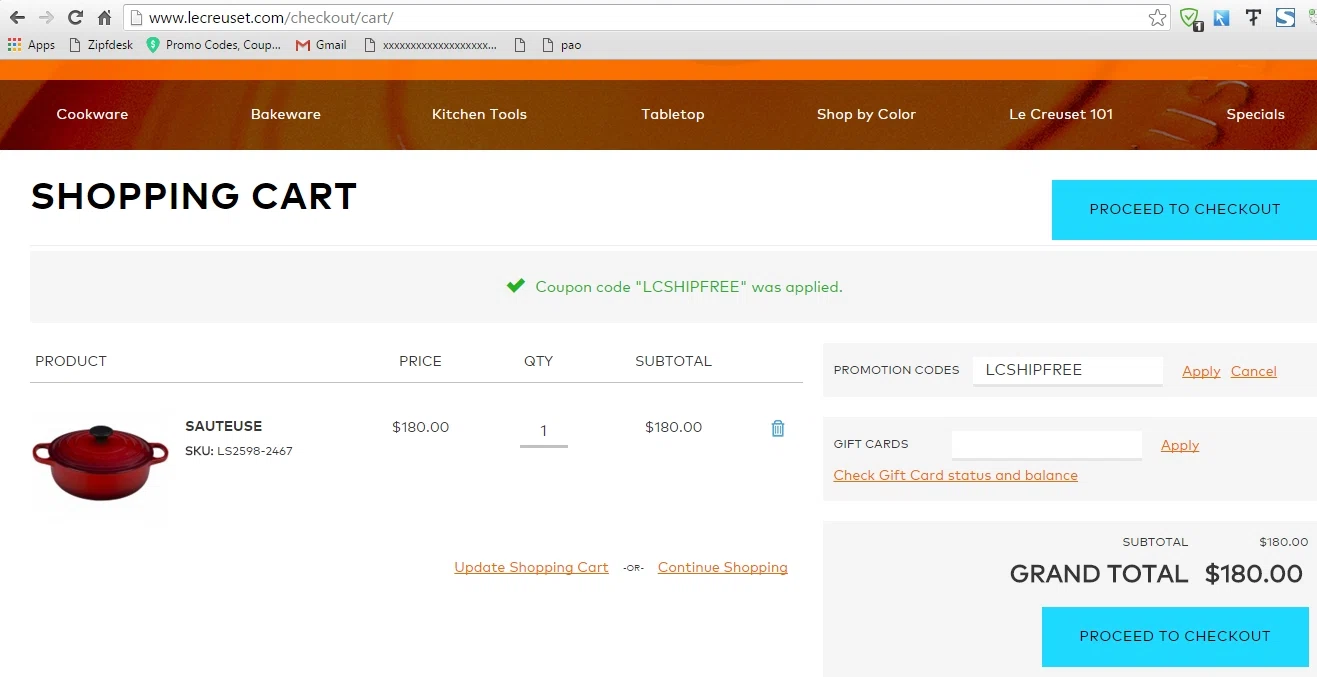Open the Bakeware menu
Screen dimensions: 1317x677
coord(286,114)
